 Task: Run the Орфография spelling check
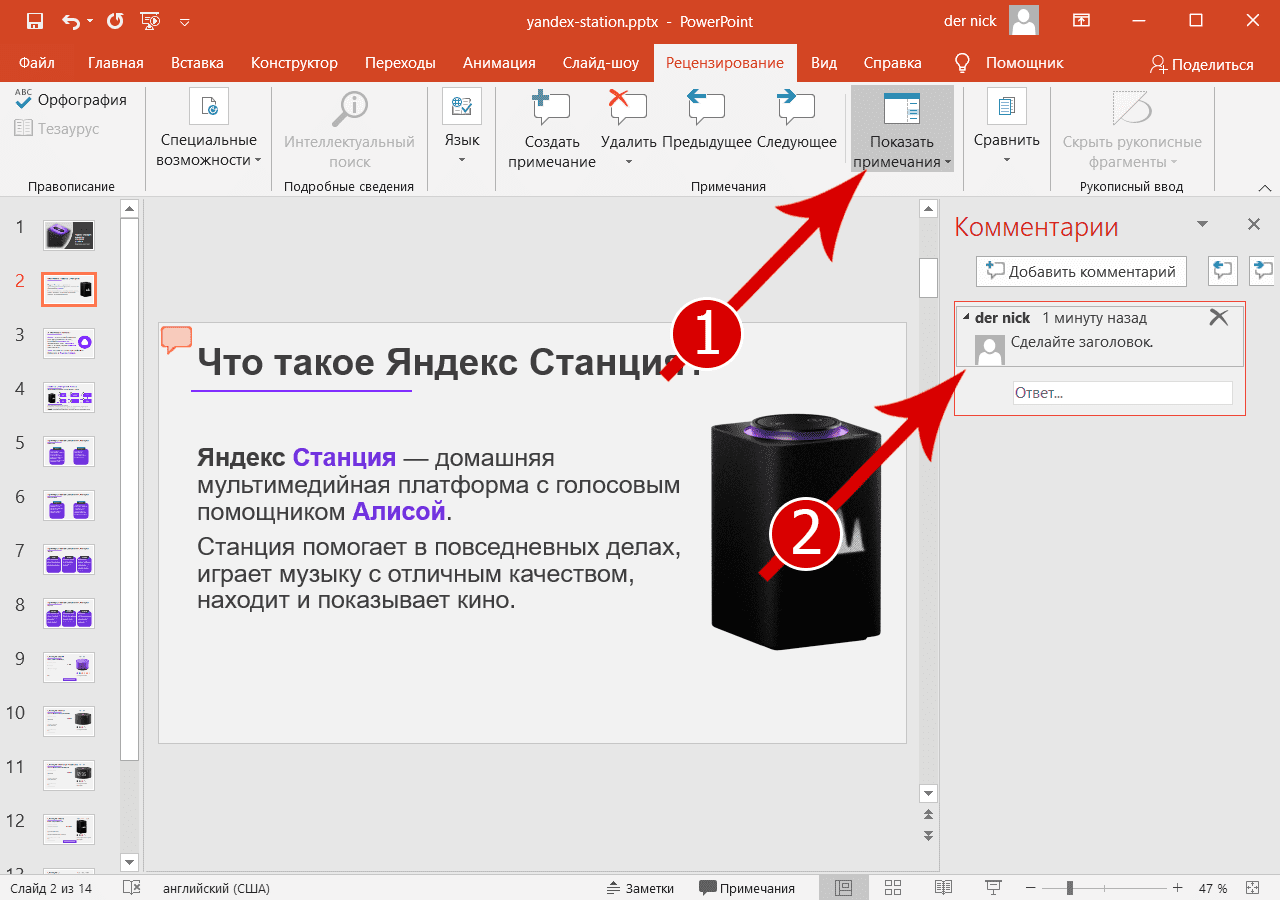pyautogui.click(x=71, y=100)
